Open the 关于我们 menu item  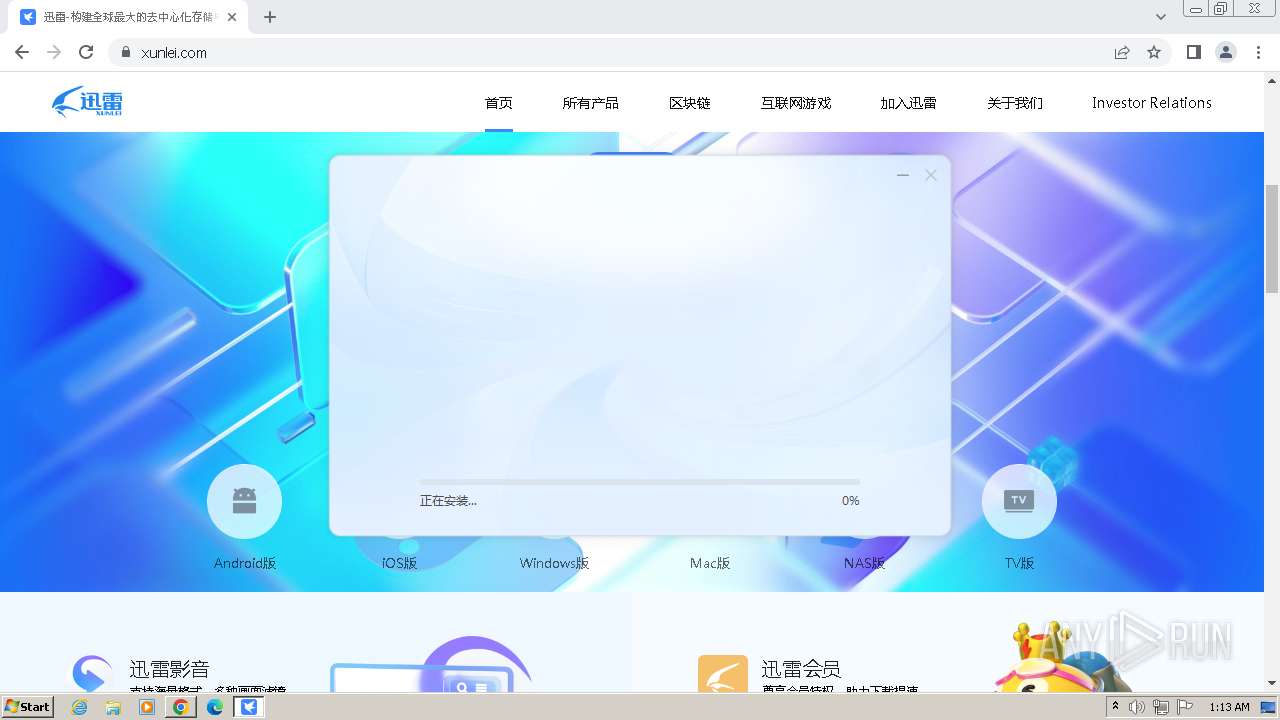click(1015, 103)
